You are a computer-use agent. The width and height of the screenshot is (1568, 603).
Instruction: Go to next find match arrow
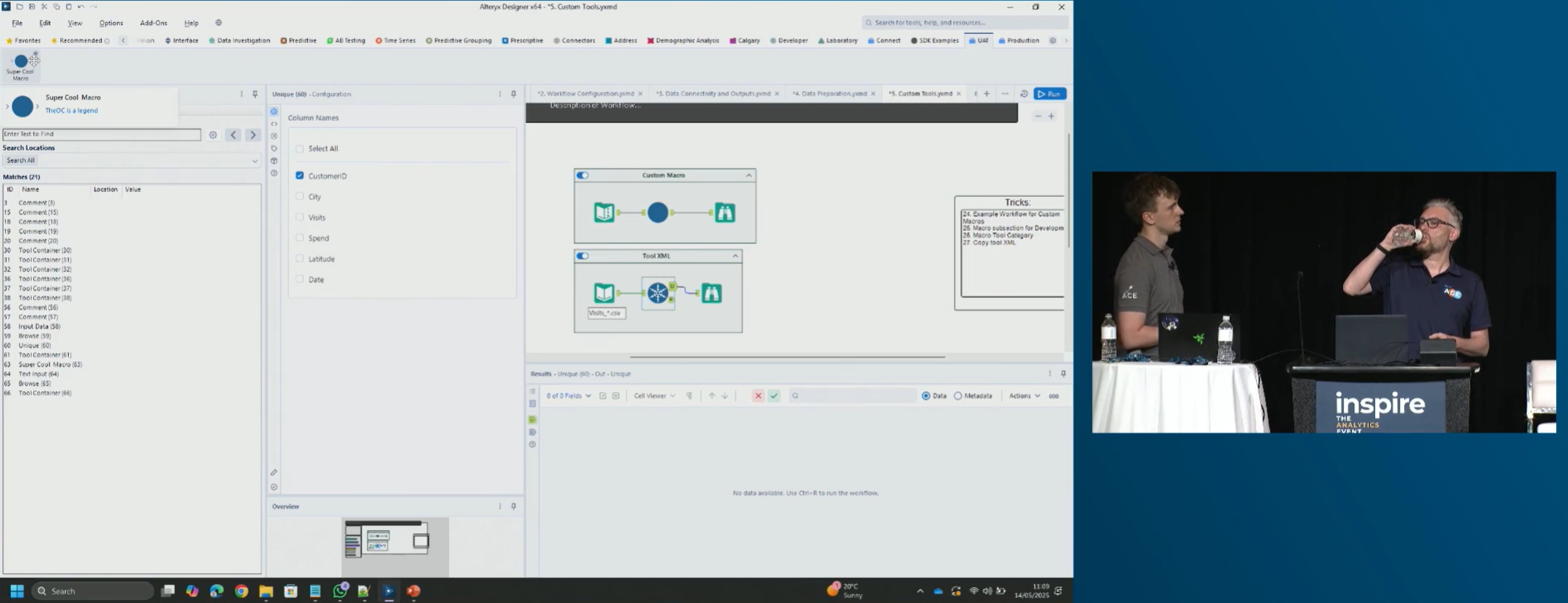tap(252, 135)
